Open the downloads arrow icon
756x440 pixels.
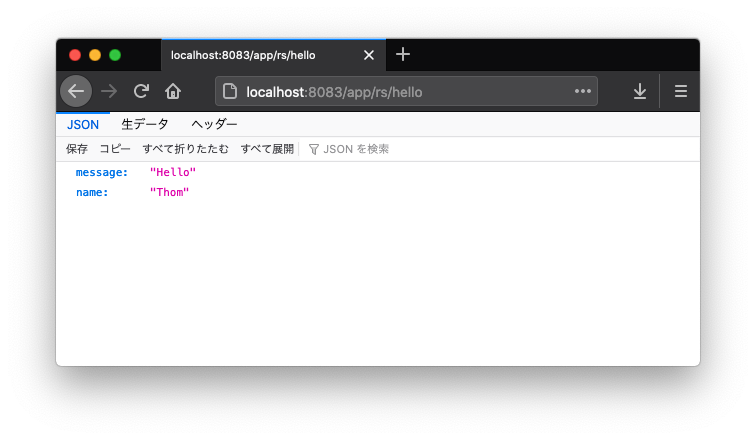640,91
